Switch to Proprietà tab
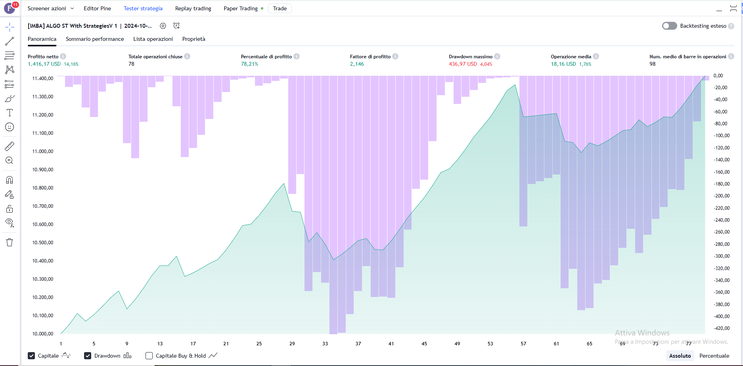Image resolution: width=743 pixels, height=366 pixels. (194, 39)
